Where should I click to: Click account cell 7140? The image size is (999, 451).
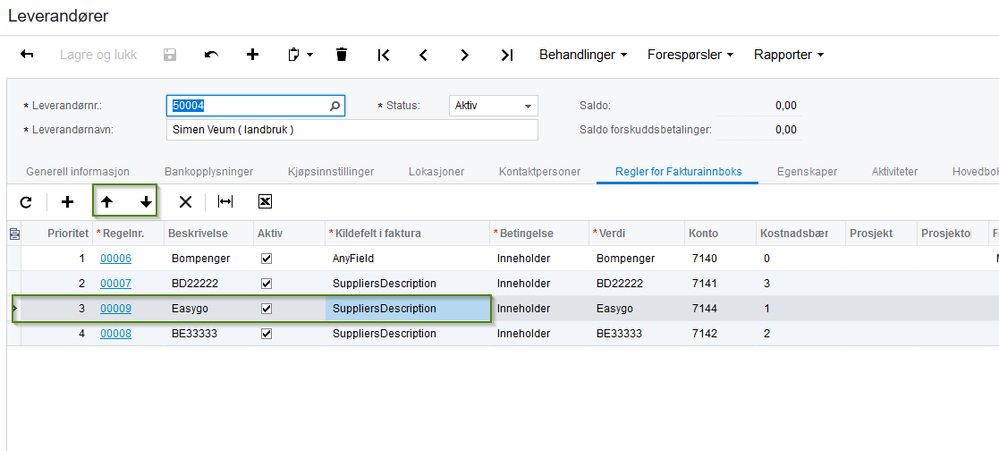click(720, 259)
